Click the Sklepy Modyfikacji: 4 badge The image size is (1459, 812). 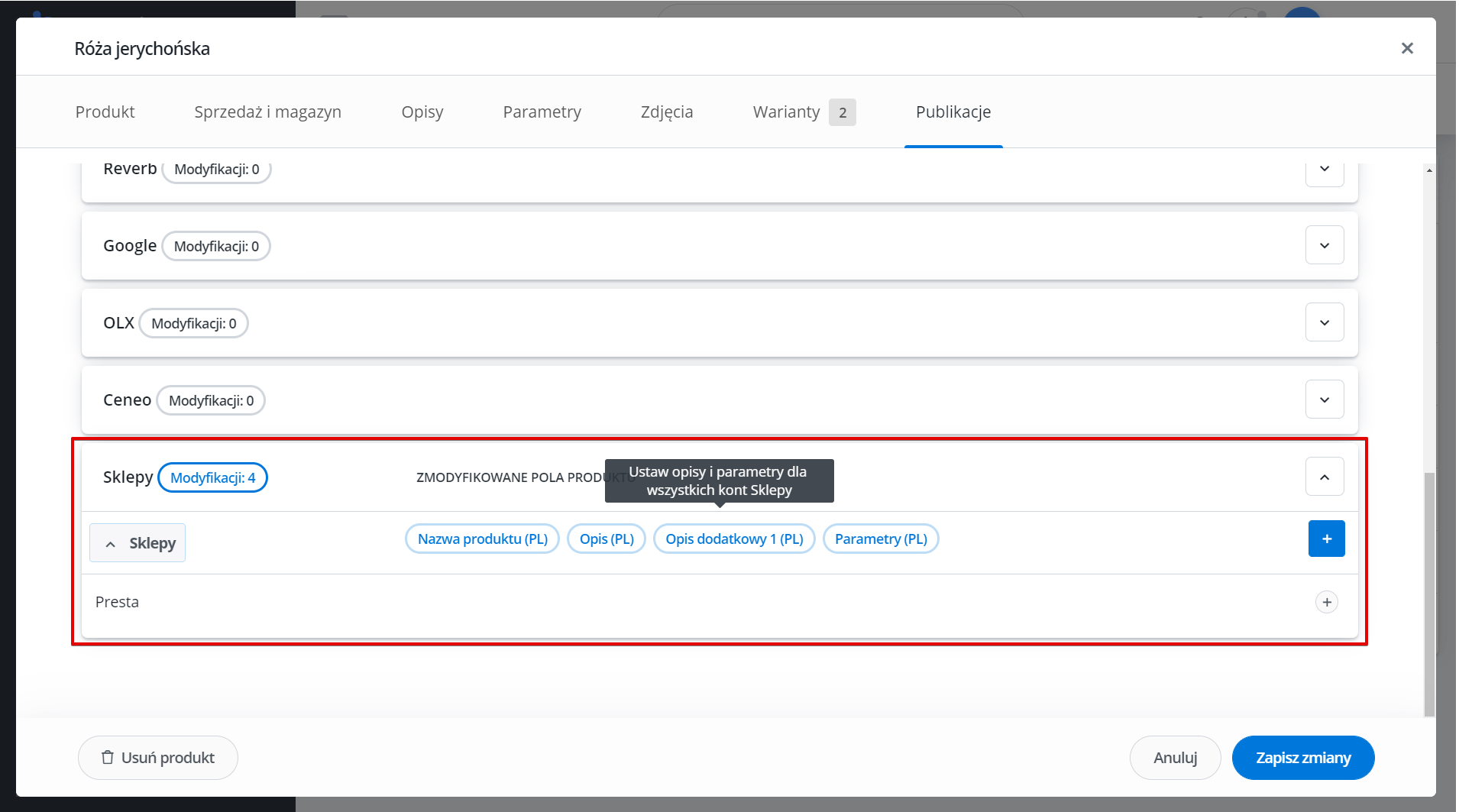coord(212,477)
